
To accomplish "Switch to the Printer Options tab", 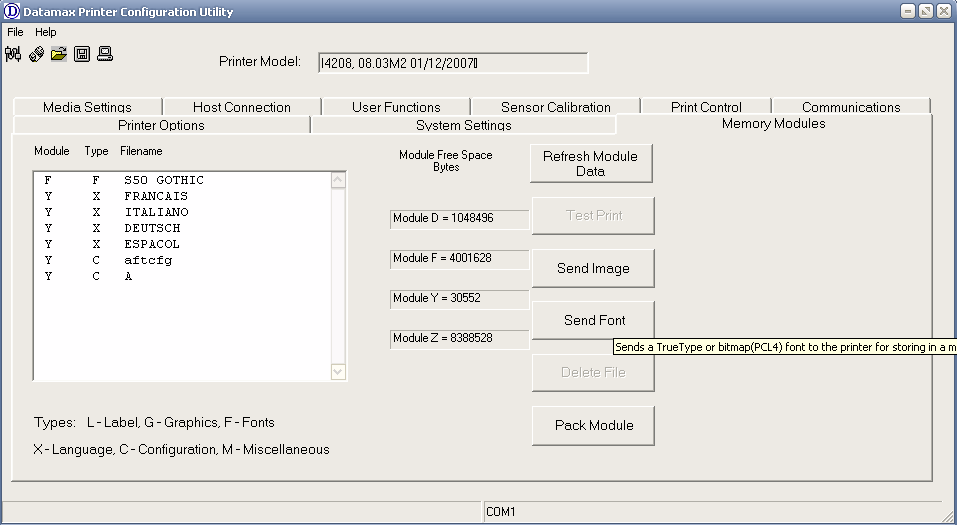I will [x=161, y=125].
